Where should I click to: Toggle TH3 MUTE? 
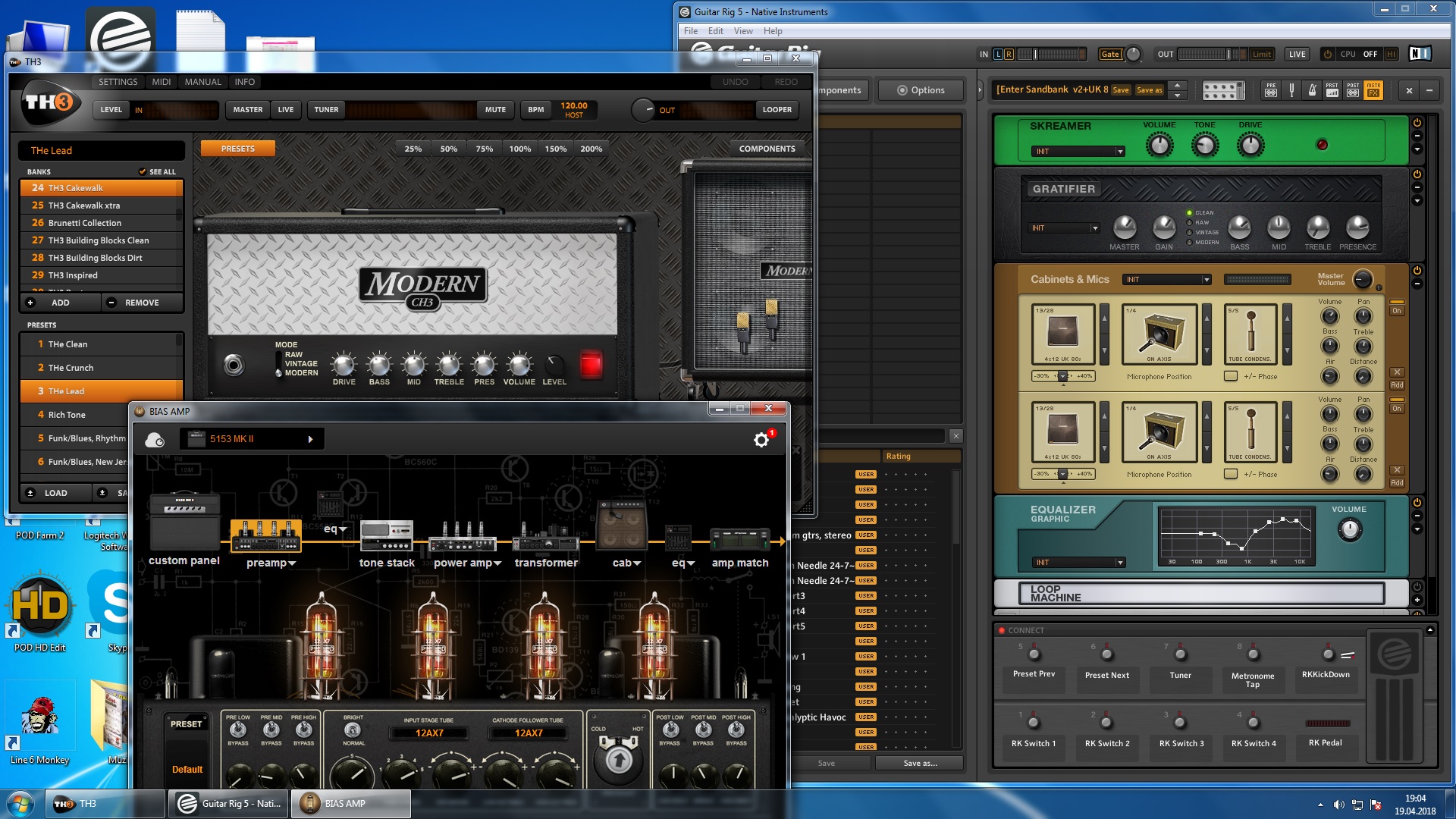pos(495,110)
